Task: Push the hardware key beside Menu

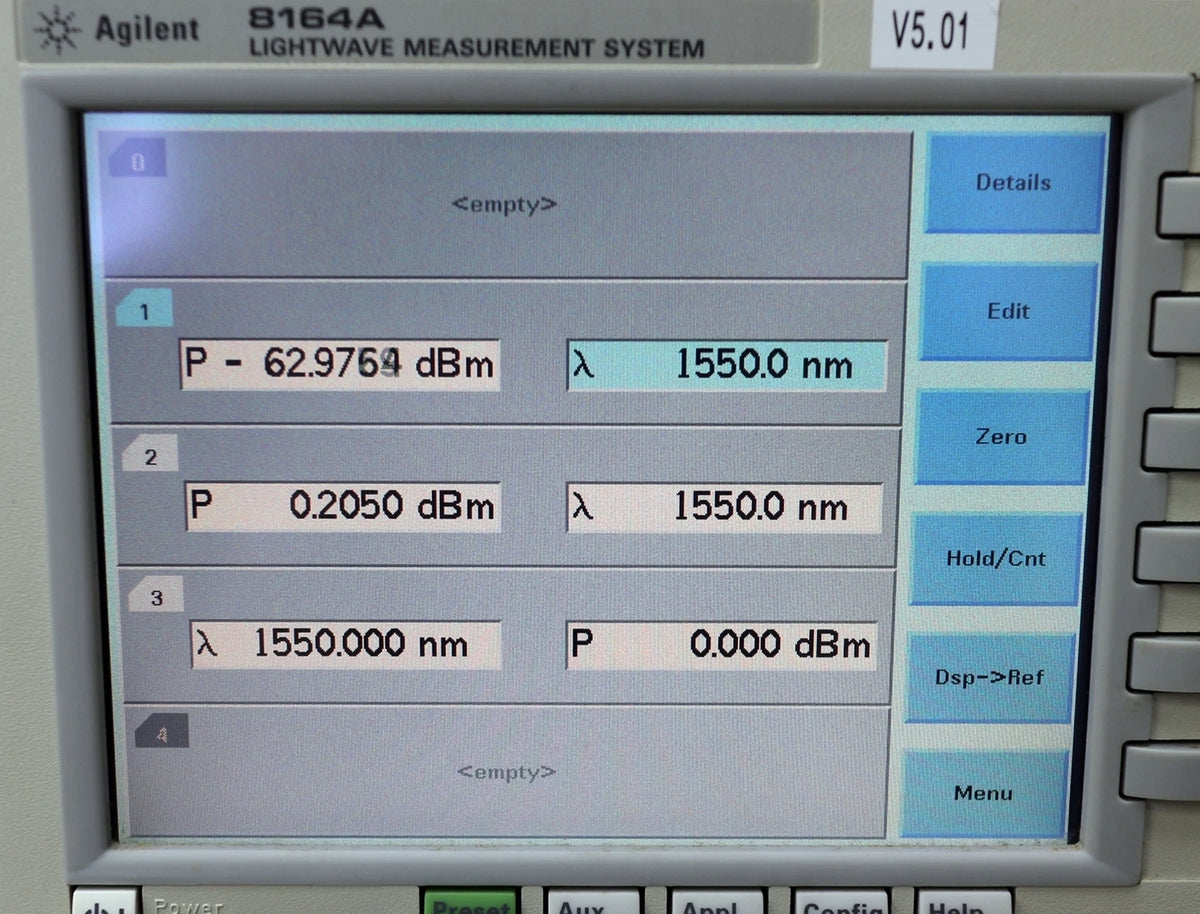Action: (x=1160, y=771)
